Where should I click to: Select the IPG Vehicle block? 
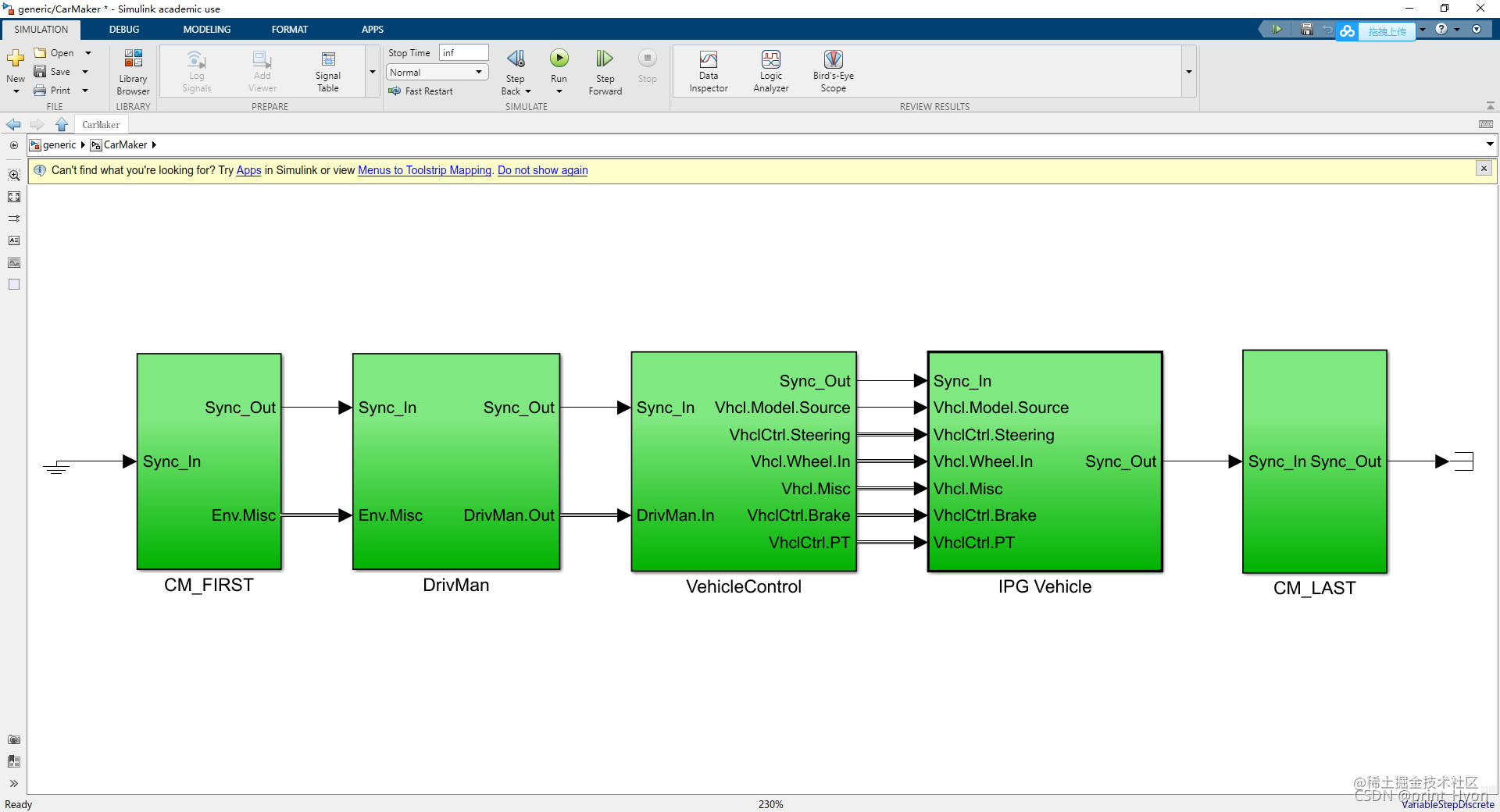point(1045,461)
